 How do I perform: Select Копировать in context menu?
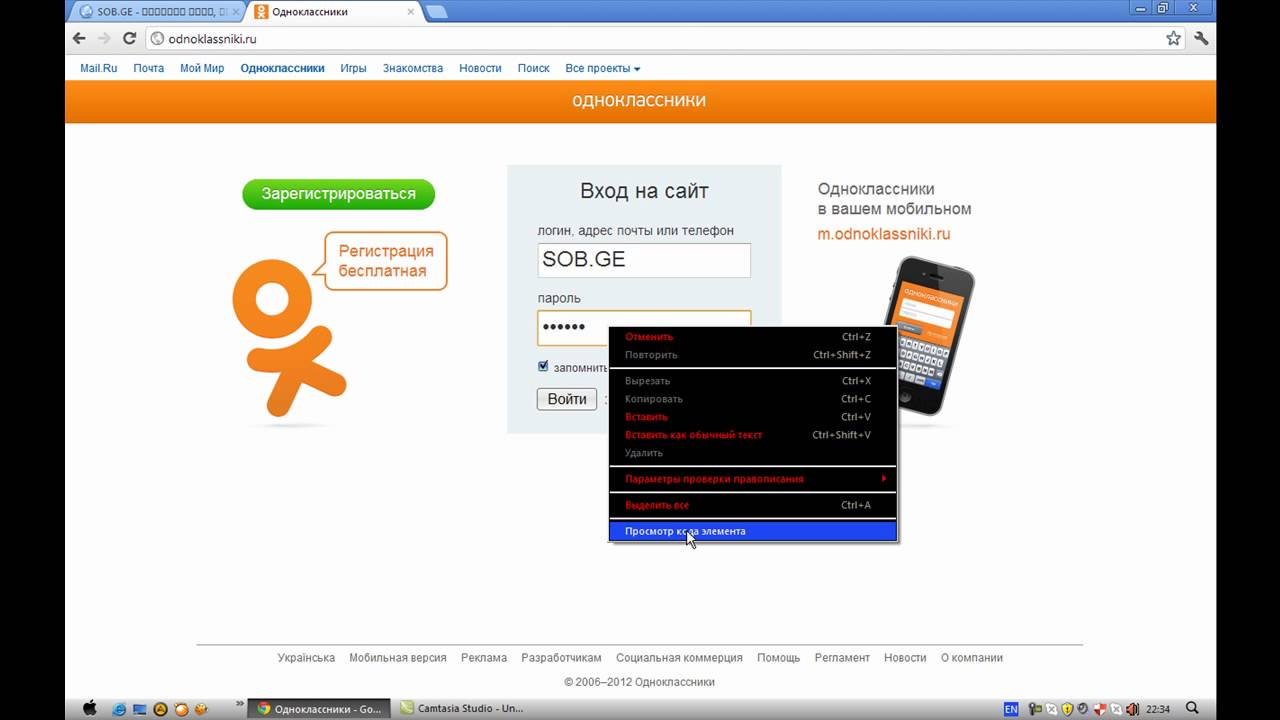click(753, 399)
